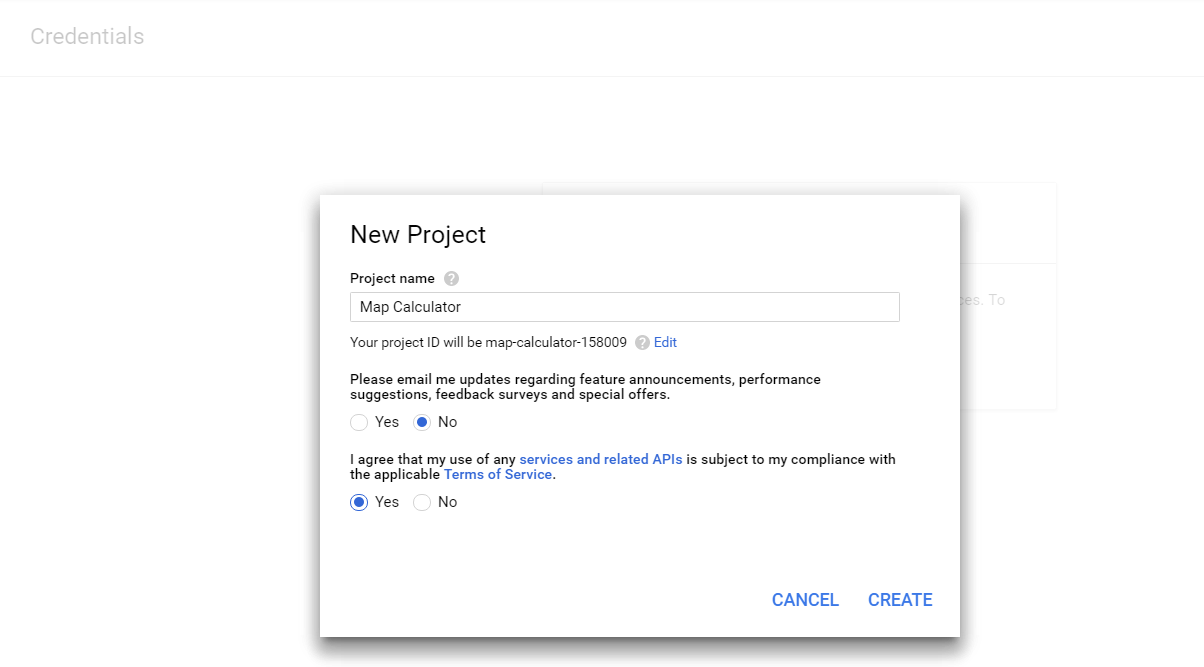Choose No for email updates
Image resolution: width=1204 pixels, height=667 pixels.
[x=422, y=422]
